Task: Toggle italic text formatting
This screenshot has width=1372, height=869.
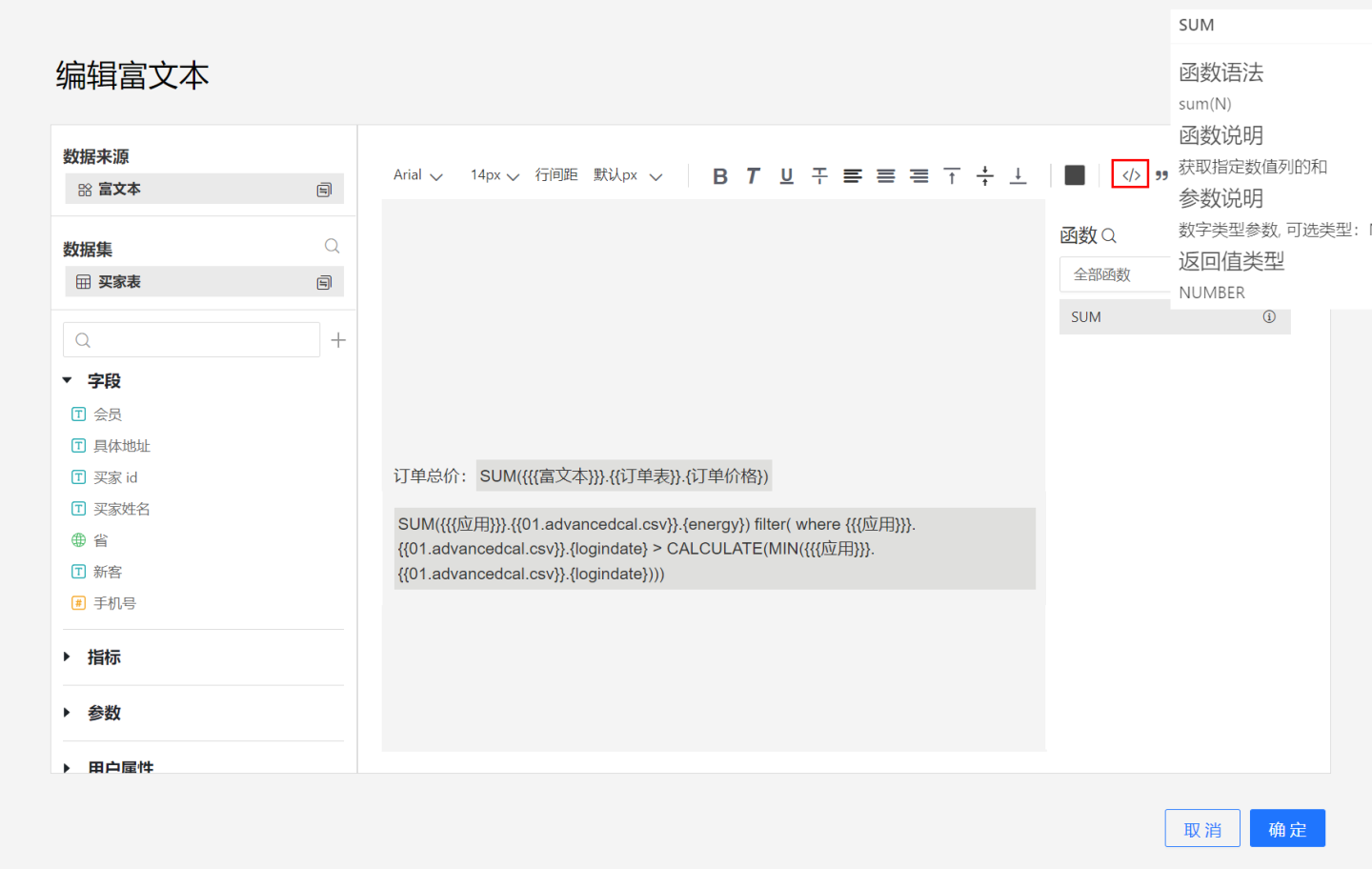Action: [x=753, y=176]
